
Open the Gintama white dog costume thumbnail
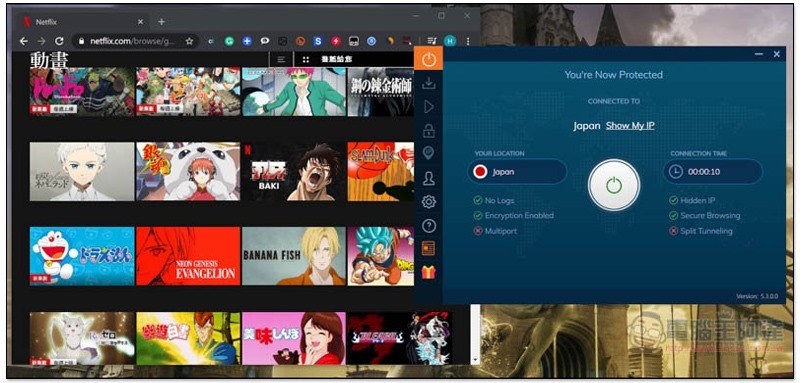tap(188, 171)
